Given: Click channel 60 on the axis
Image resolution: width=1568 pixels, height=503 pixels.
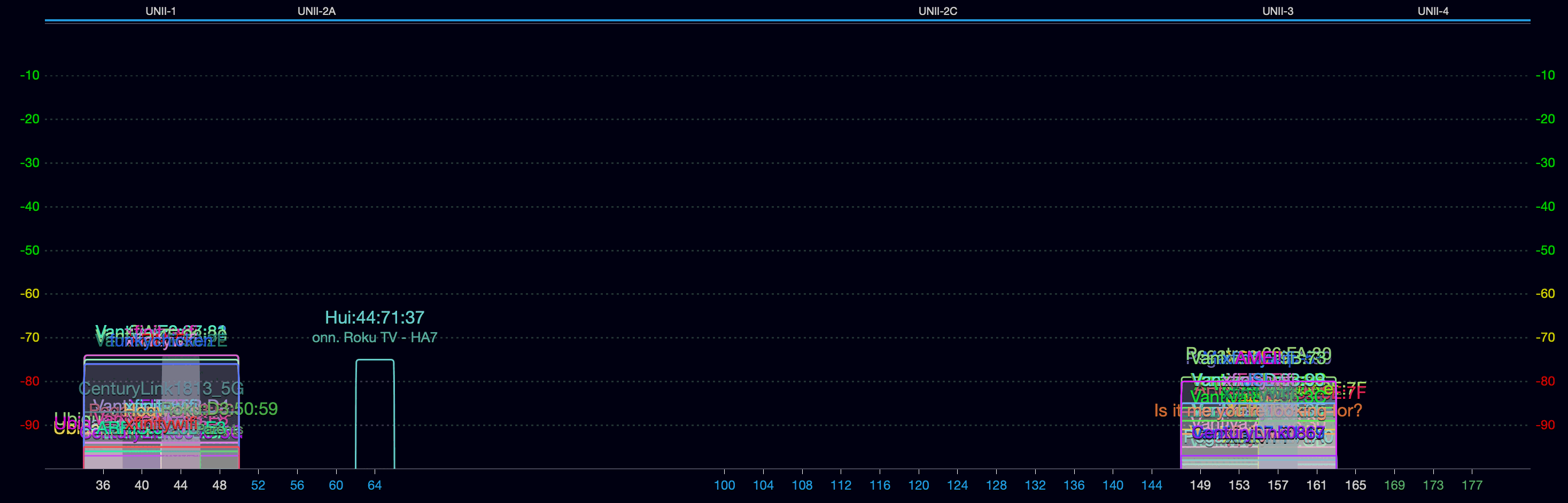Looking at the screenshot, I should point(336,485).
